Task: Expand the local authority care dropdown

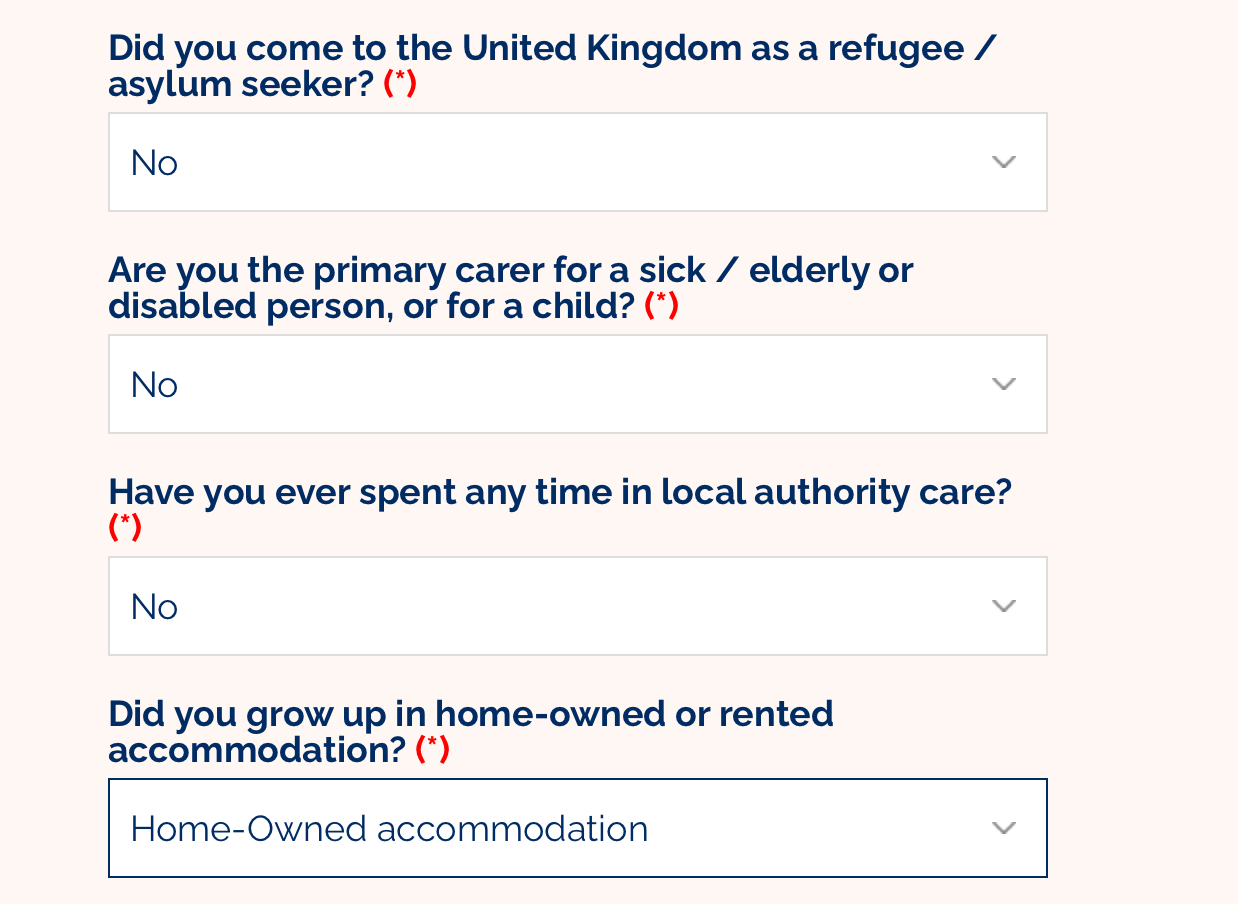Action: pos(577,606)
